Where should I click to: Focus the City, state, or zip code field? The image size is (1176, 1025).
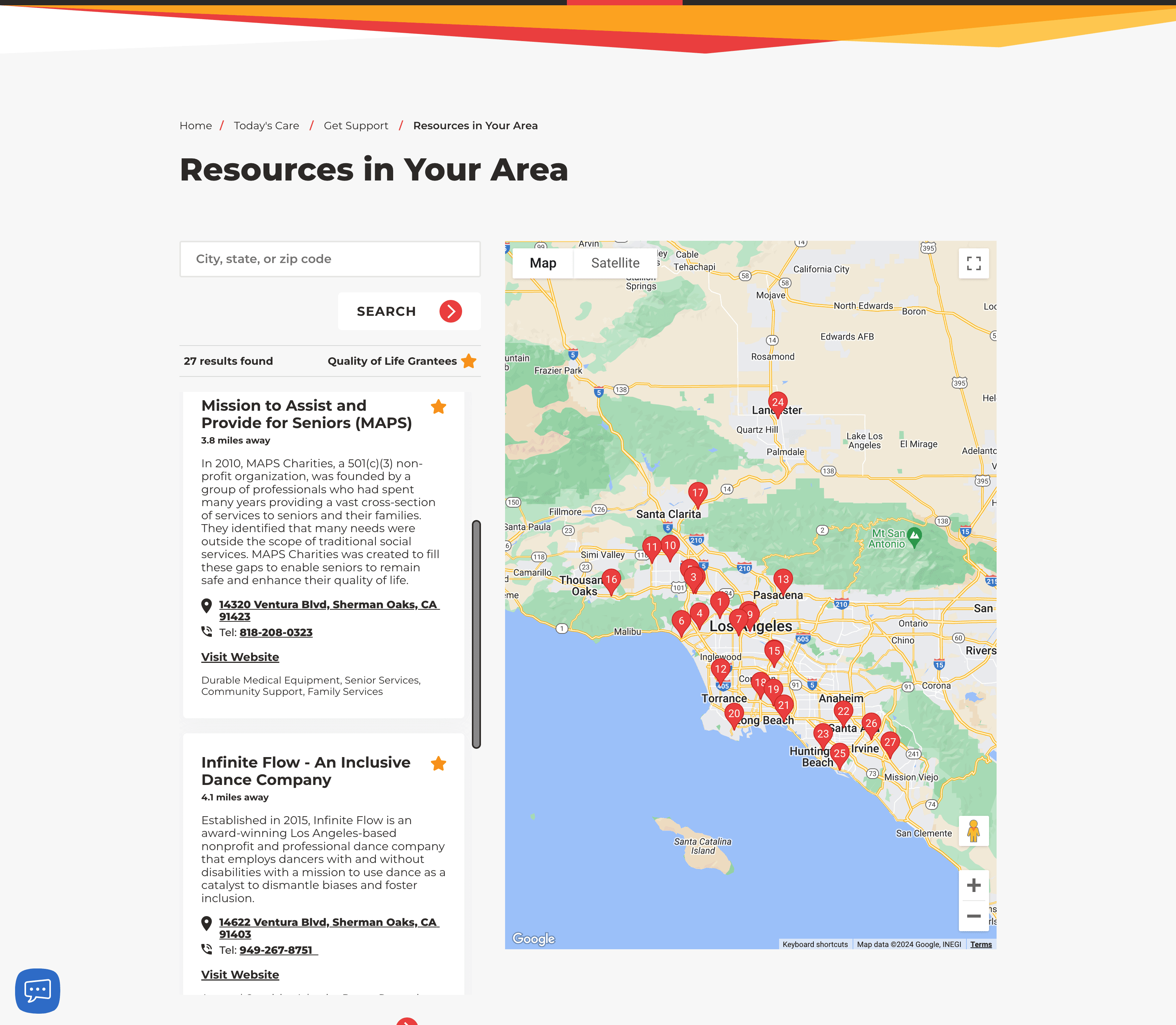tap(330, 259)
